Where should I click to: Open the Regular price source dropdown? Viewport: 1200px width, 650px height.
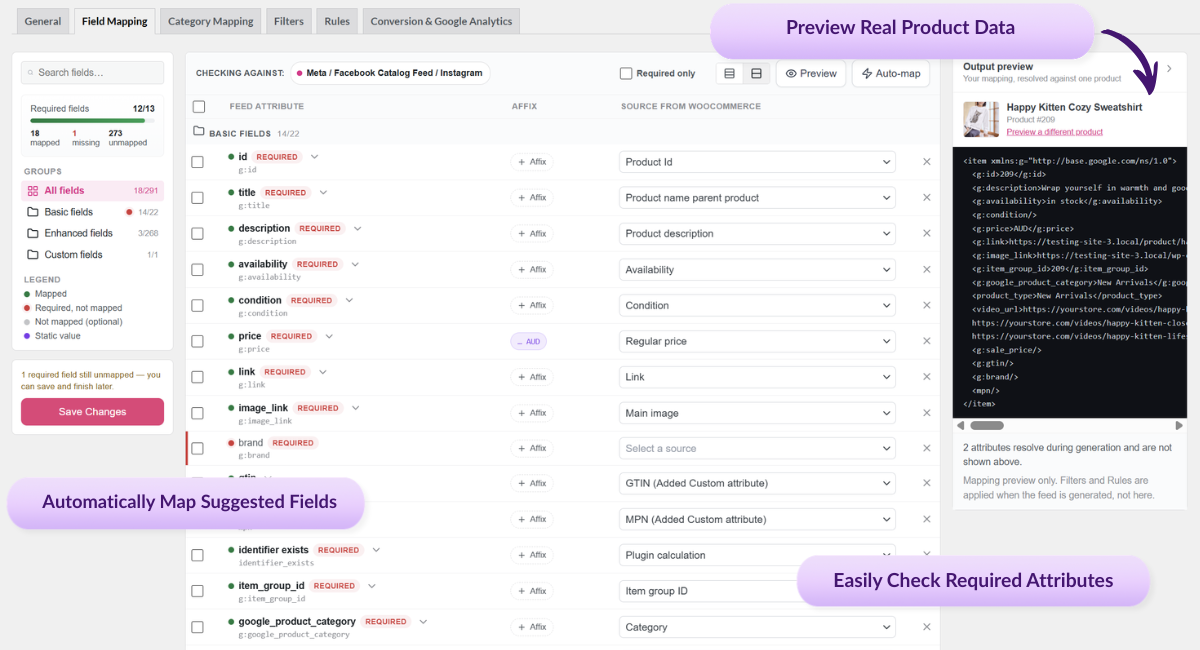pyautogui.click(x=757, y=342)
